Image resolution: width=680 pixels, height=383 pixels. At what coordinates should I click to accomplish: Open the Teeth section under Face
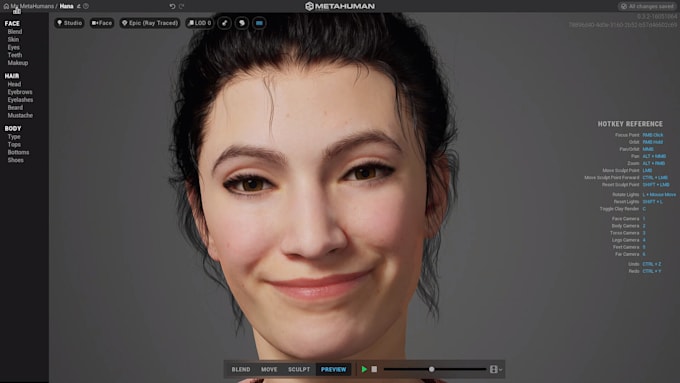(15, 55)
